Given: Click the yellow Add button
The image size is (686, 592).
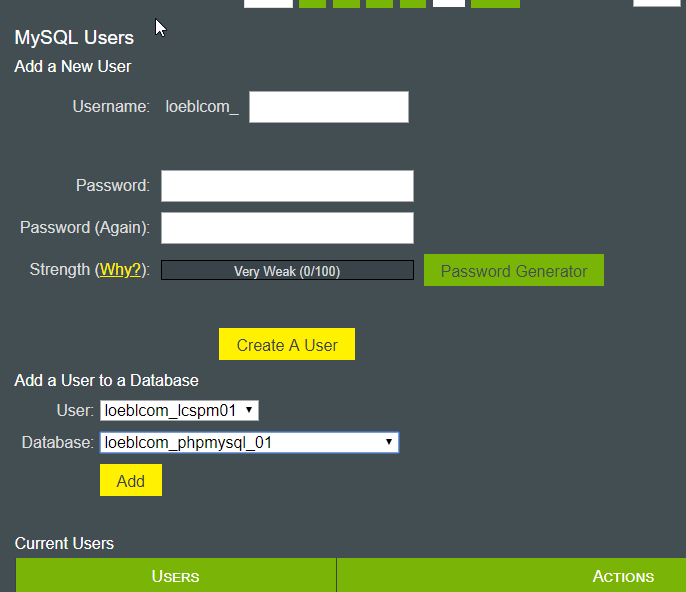Looking at the screenshot, I should tap(131, 480).
